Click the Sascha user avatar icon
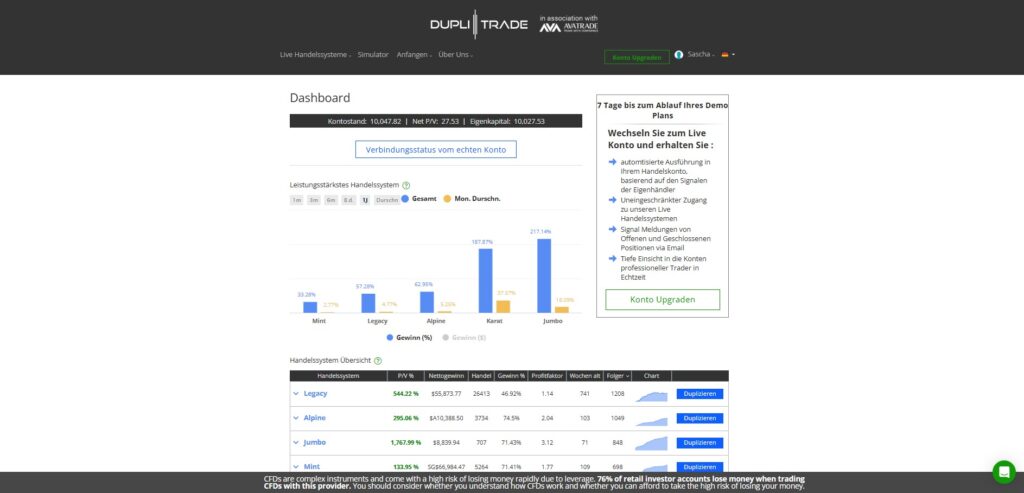The height and width of the screenshot is (493, 1024). (x=679, y=55)
